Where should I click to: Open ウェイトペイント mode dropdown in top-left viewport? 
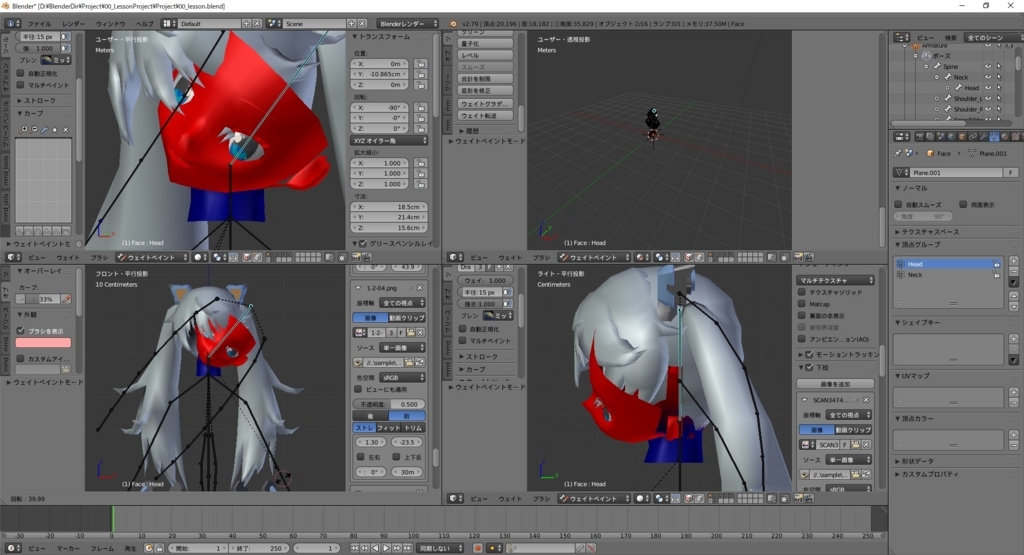tap(152, 257)
